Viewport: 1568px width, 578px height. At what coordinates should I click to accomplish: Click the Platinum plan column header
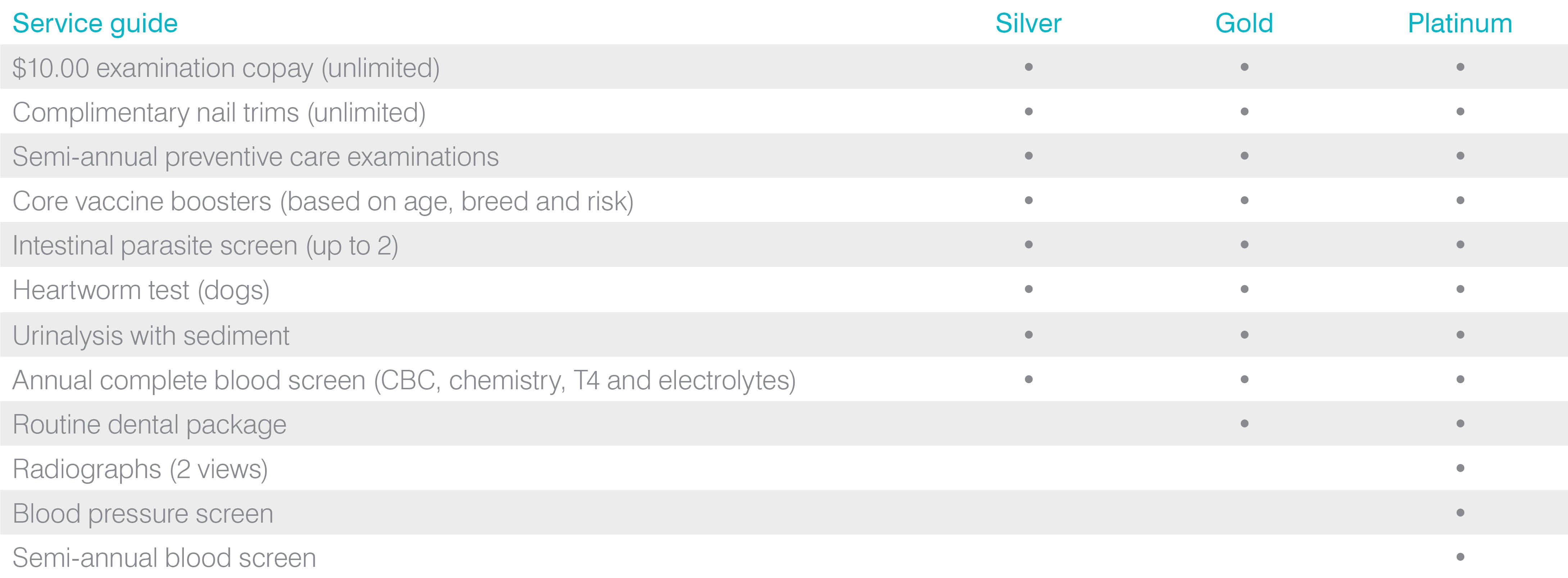[1460, 23]
